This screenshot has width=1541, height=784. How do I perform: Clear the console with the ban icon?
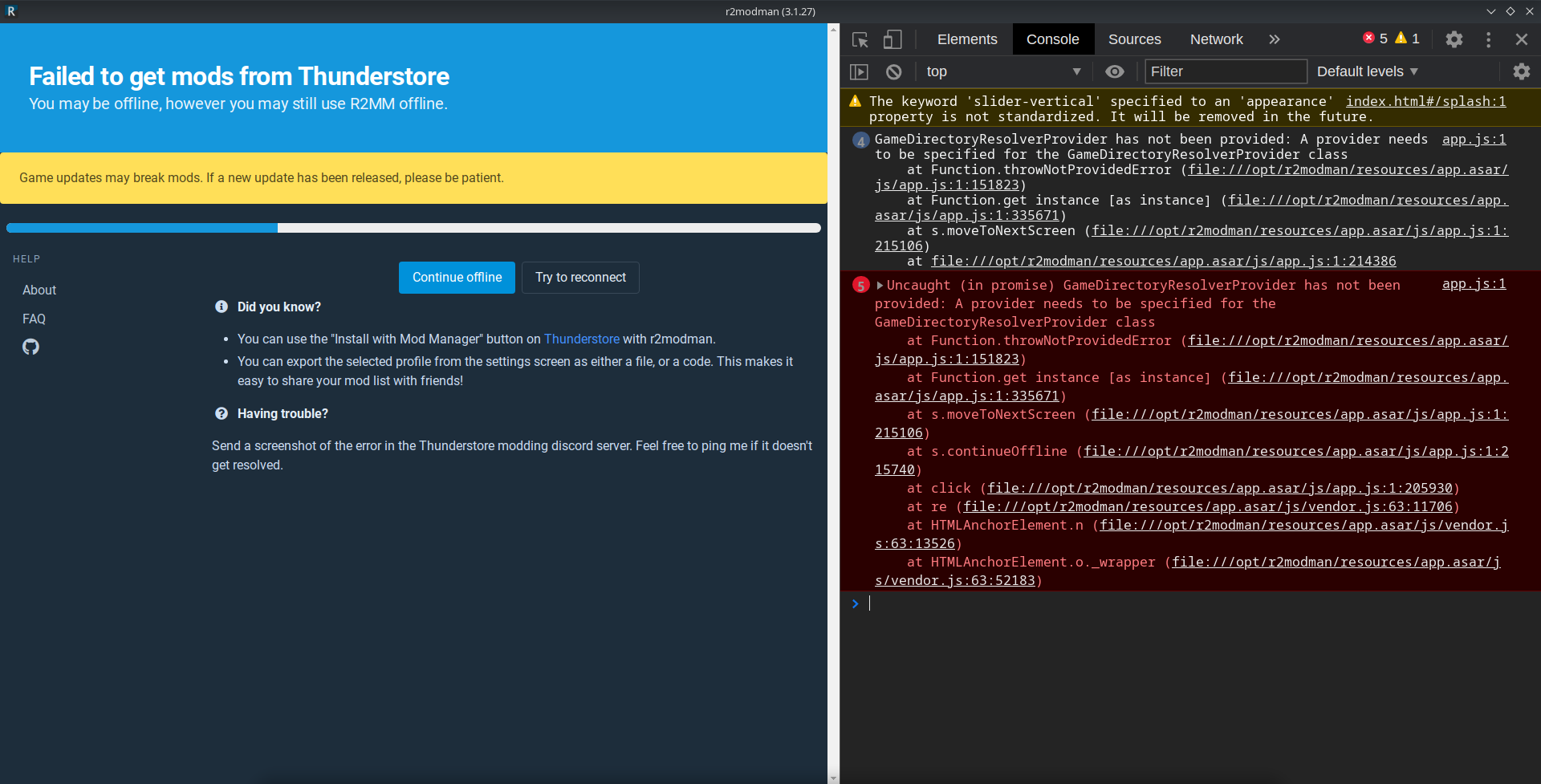(893, 71)
